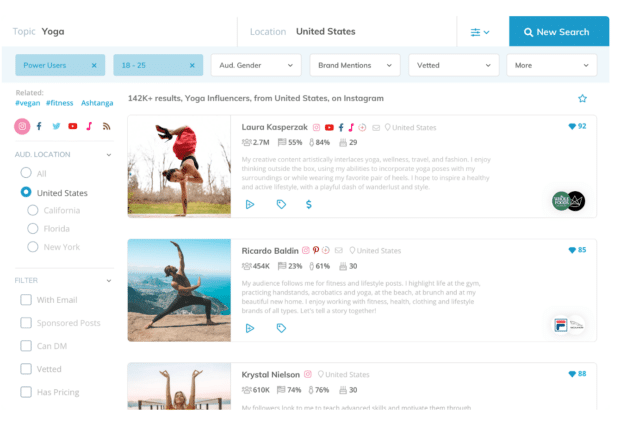Open the Aud. Gender dropdown
Screen dimensions: 620x437
pos(256,65)
